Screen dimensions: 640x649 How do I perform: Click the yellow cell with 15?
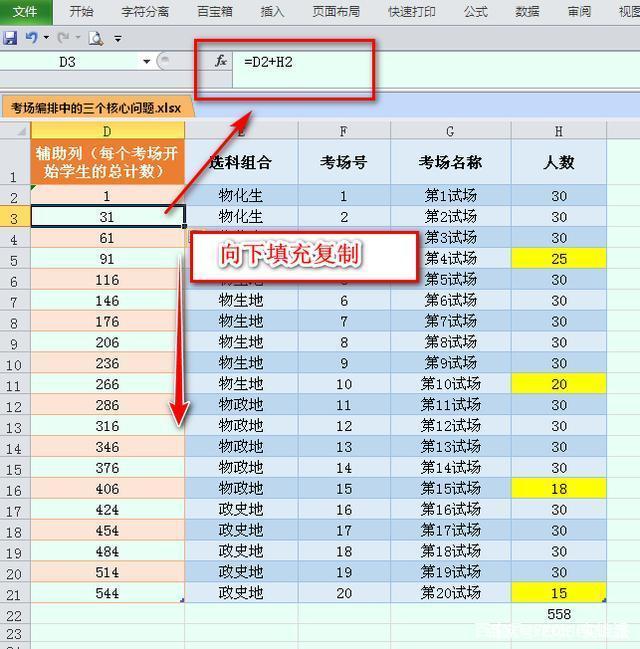pos(559,594)
